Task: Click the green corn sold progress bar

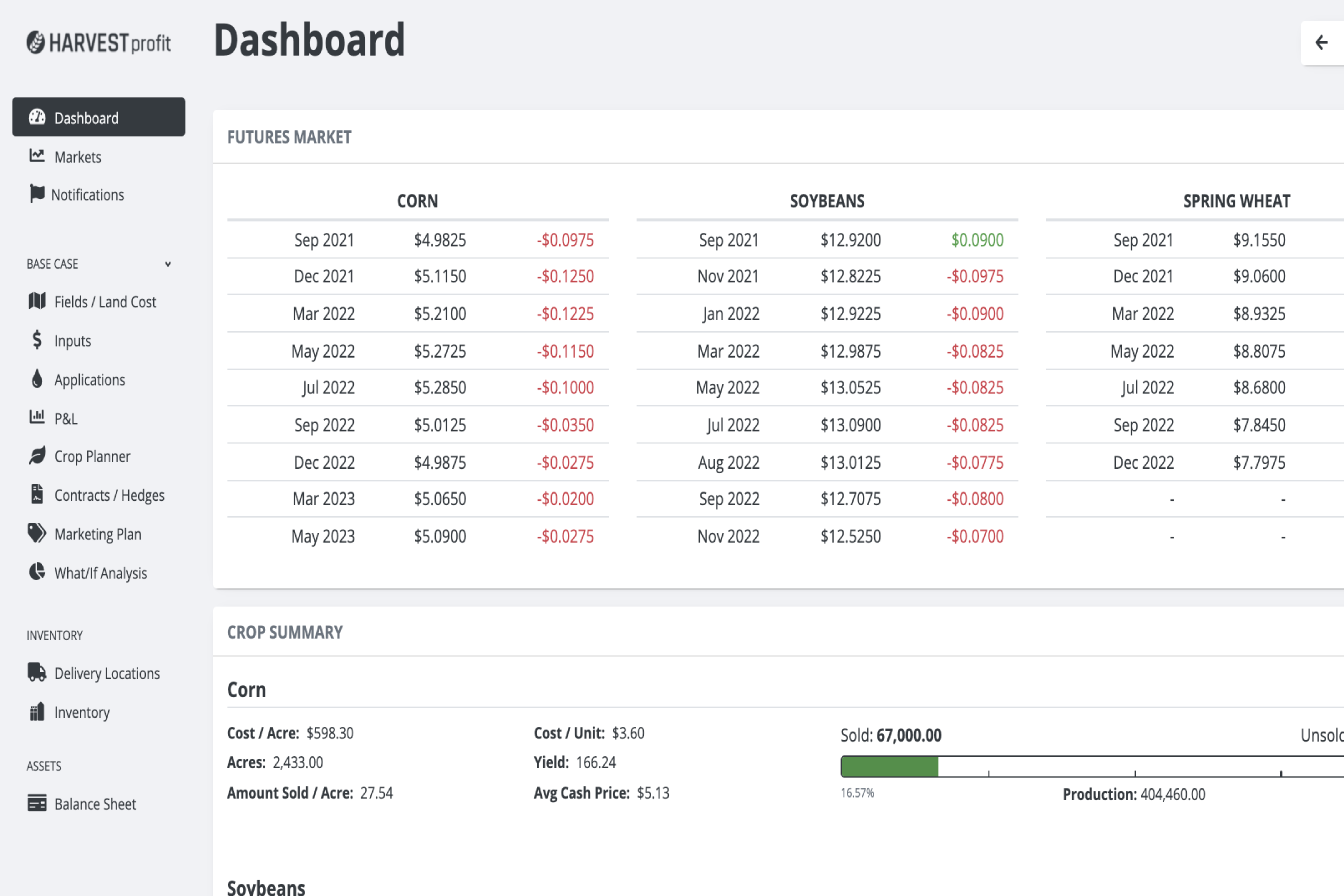Action: pos(889,767)
